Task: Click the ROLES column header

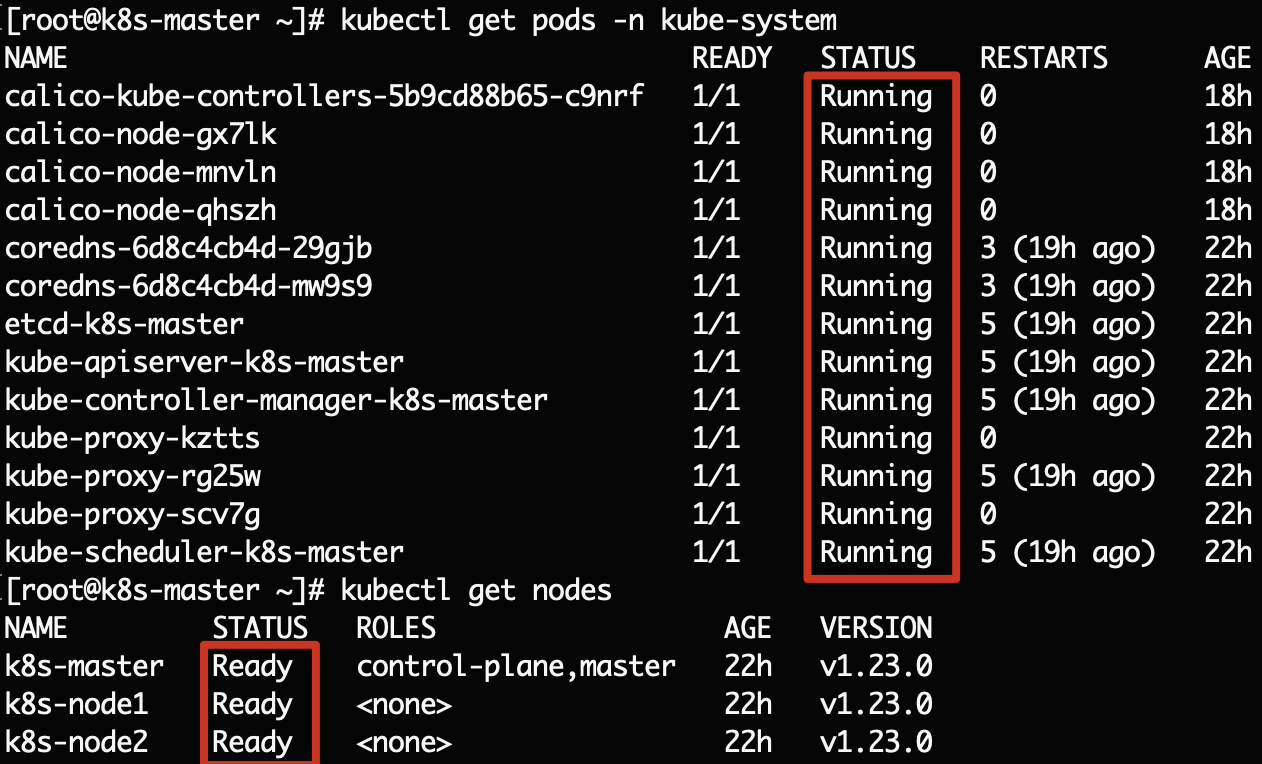Action: coord(396,628)
